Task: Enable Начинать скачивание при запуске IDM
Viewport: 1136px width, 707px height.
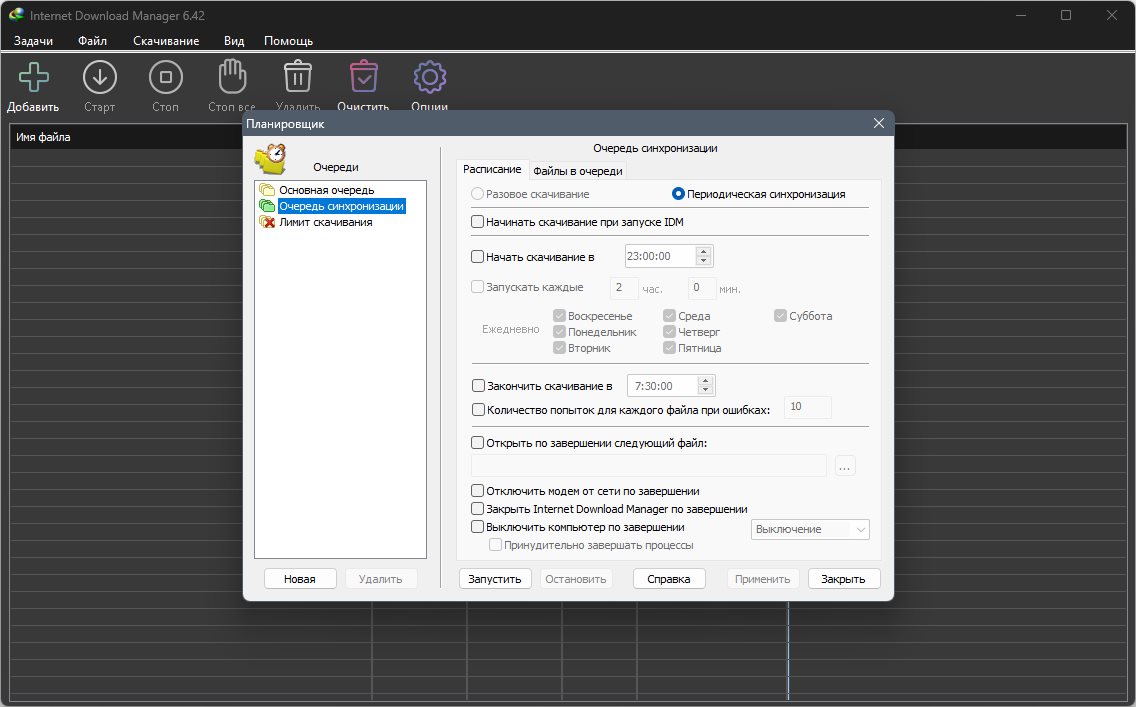Action: [x=477, y=222]
